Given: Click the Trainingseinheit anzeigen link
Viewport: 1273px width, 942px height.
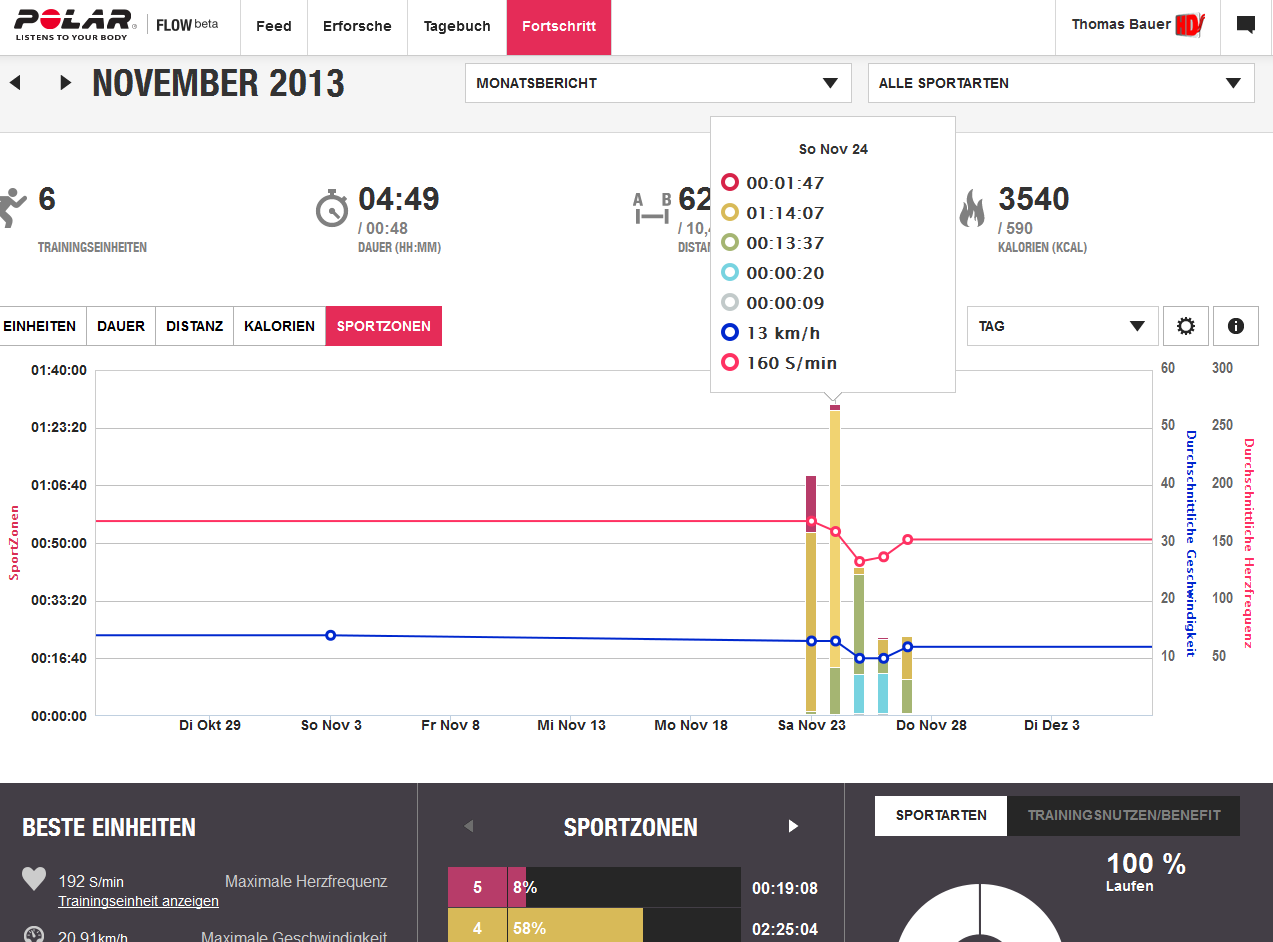Looking at the screenshot, I should [138, 901].
